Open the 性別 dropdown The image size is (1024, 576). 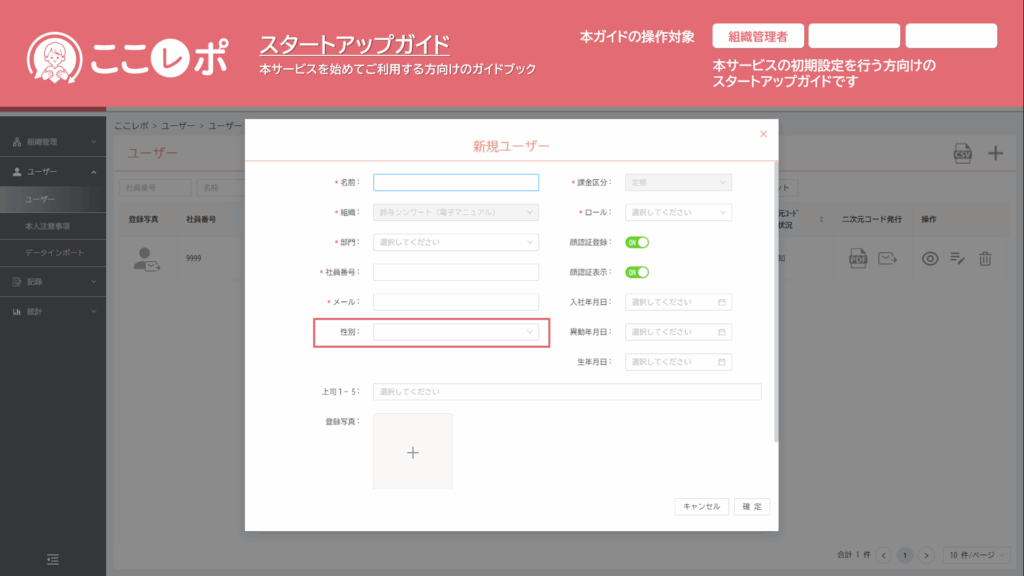456,332
